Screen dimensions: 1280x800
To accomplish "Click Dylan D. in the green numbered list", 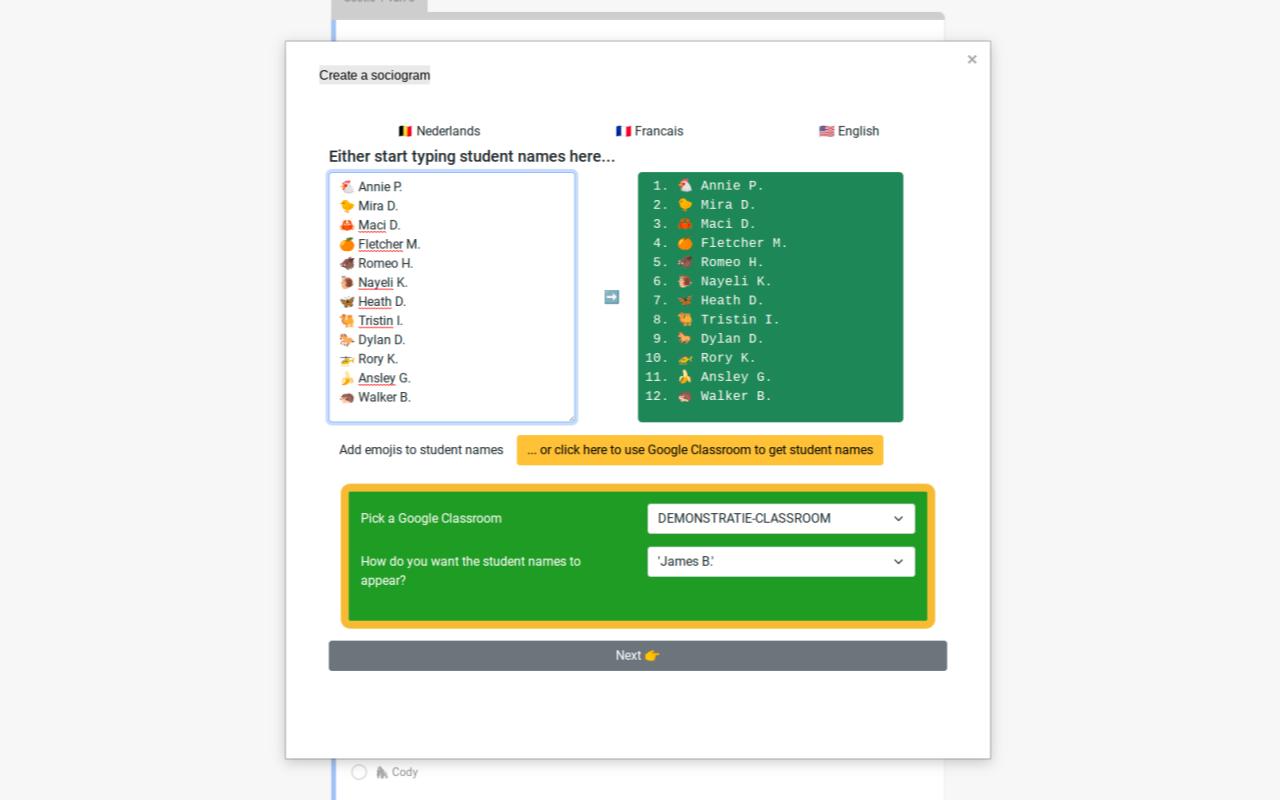I will coord(732,338).
